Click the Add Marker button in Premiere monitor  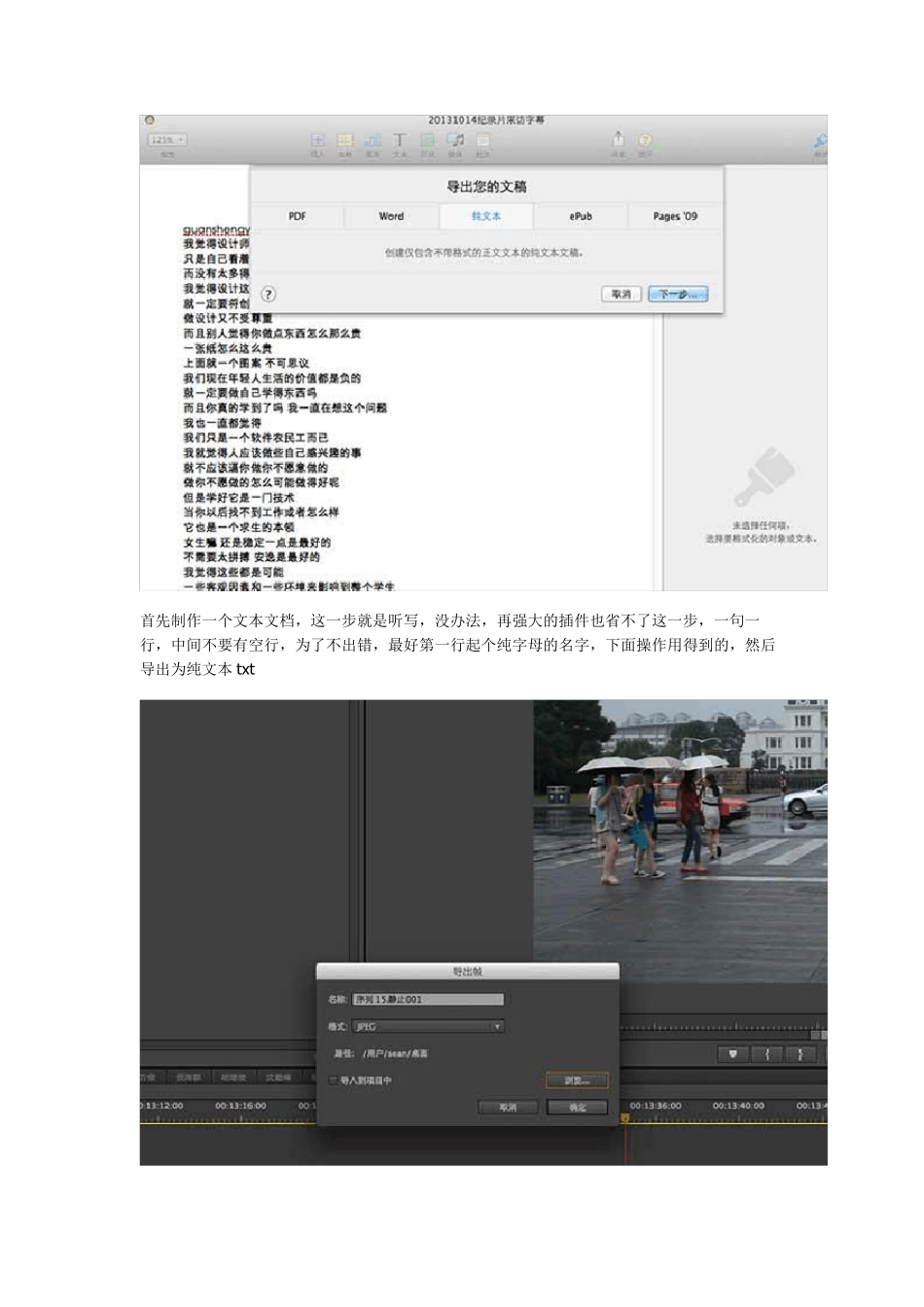click(x=732, y=1054)
